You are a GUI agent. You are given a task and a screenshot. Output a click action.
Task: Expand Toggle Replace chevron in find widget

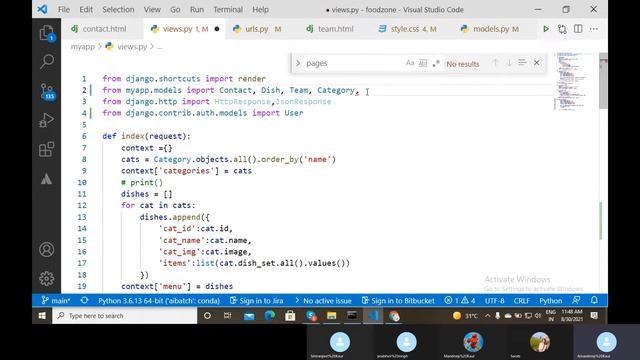(298, 63)
